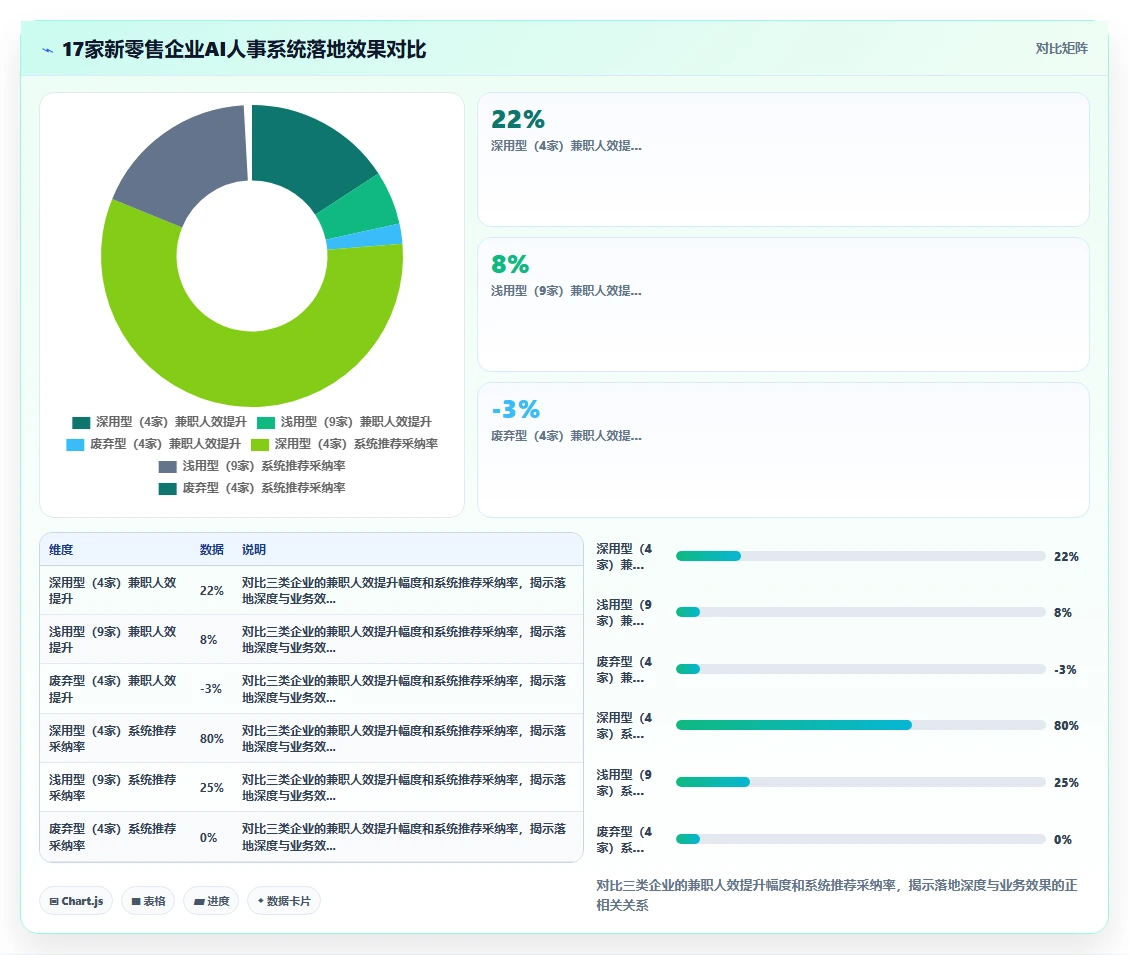The image size is (1129, 955).
Task: Toggle legend 废弃型（4家）系统推荐采纳率
Action: 252,488
